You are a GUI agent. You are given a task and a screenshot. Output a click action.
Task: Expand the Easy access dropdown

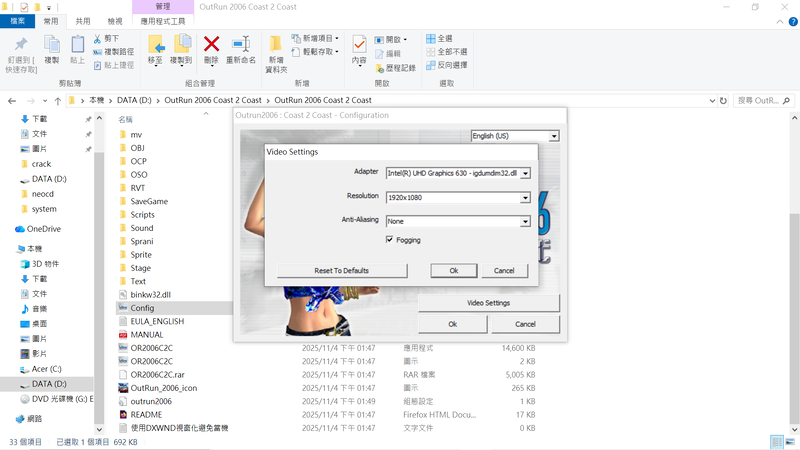tap(337, 52)
